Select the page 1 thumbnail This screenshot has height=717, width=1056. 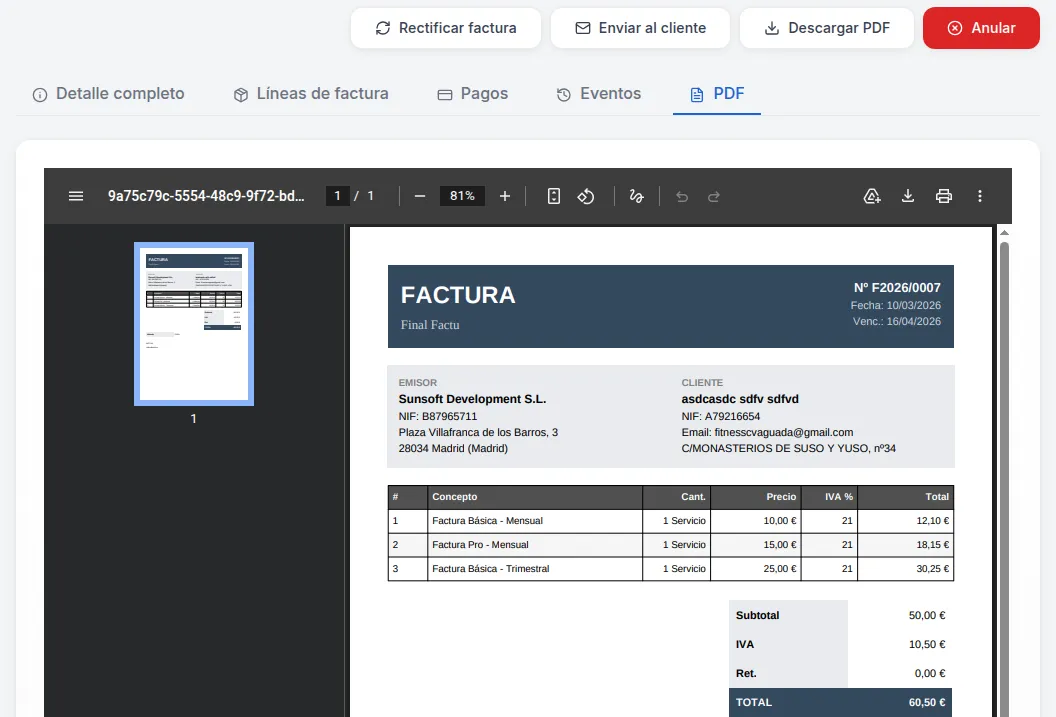[194, 324]
